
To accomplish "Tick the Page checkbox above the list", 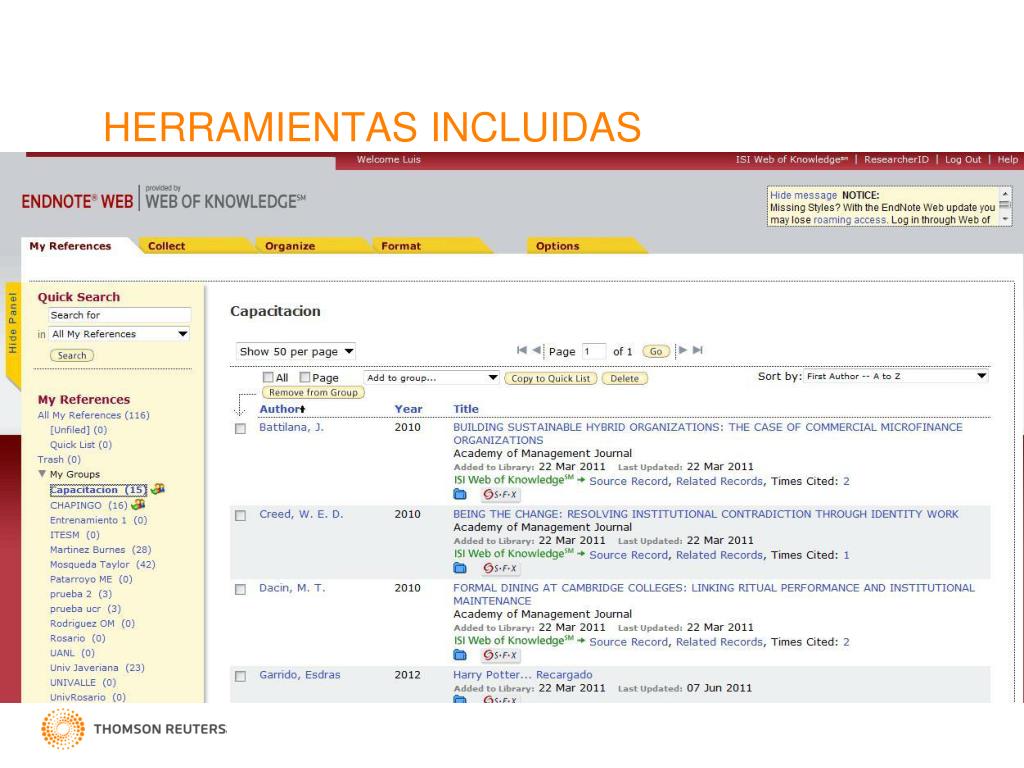I will click(x=304, y=377).
